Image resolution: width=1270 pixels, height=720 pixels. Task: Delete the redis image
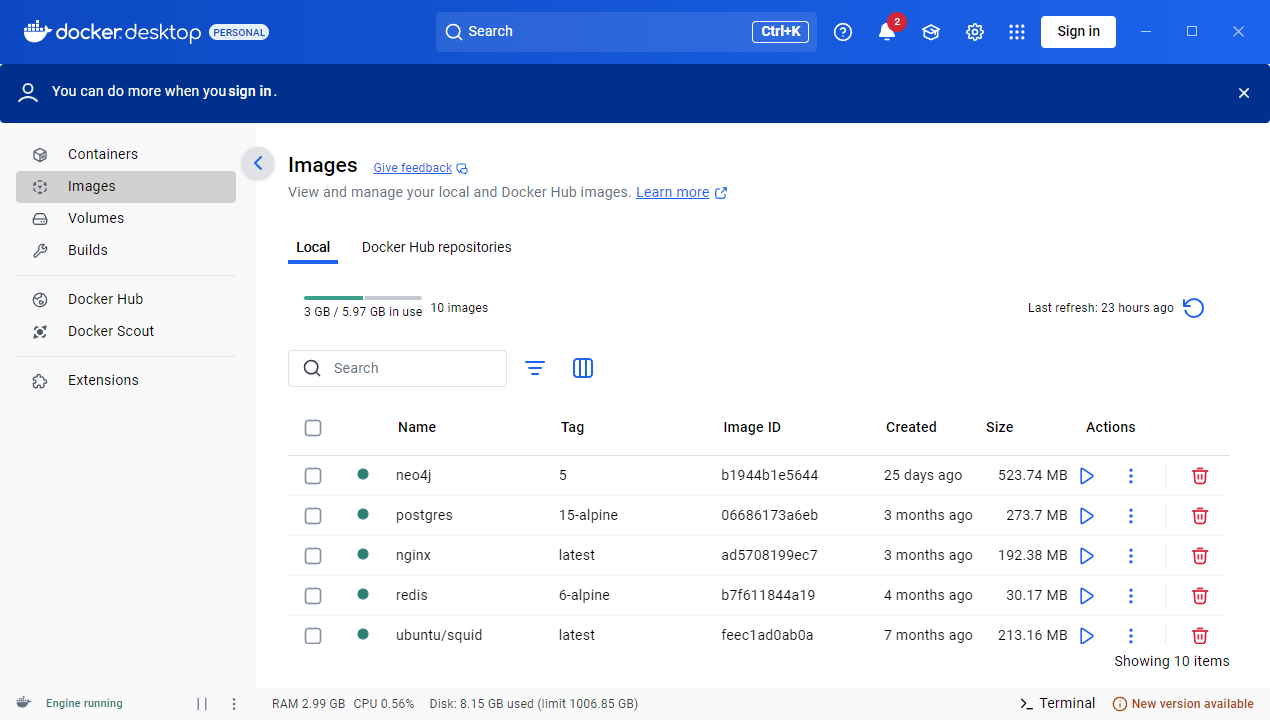(x=1200, y=596)
